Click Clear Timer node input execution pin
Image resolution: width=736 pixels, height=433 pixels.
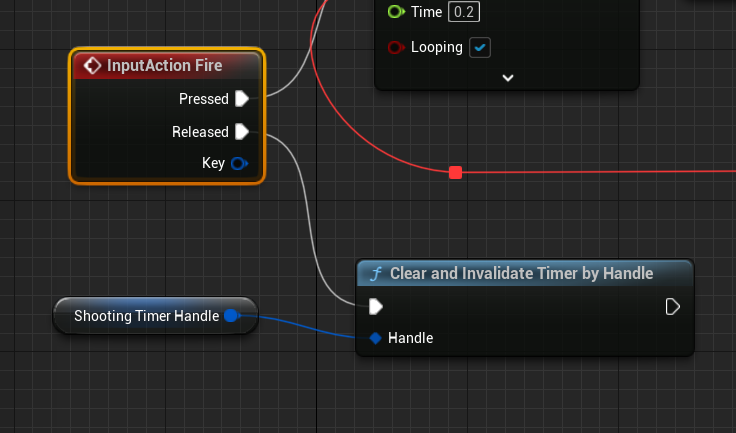click(x=376, y=307)
